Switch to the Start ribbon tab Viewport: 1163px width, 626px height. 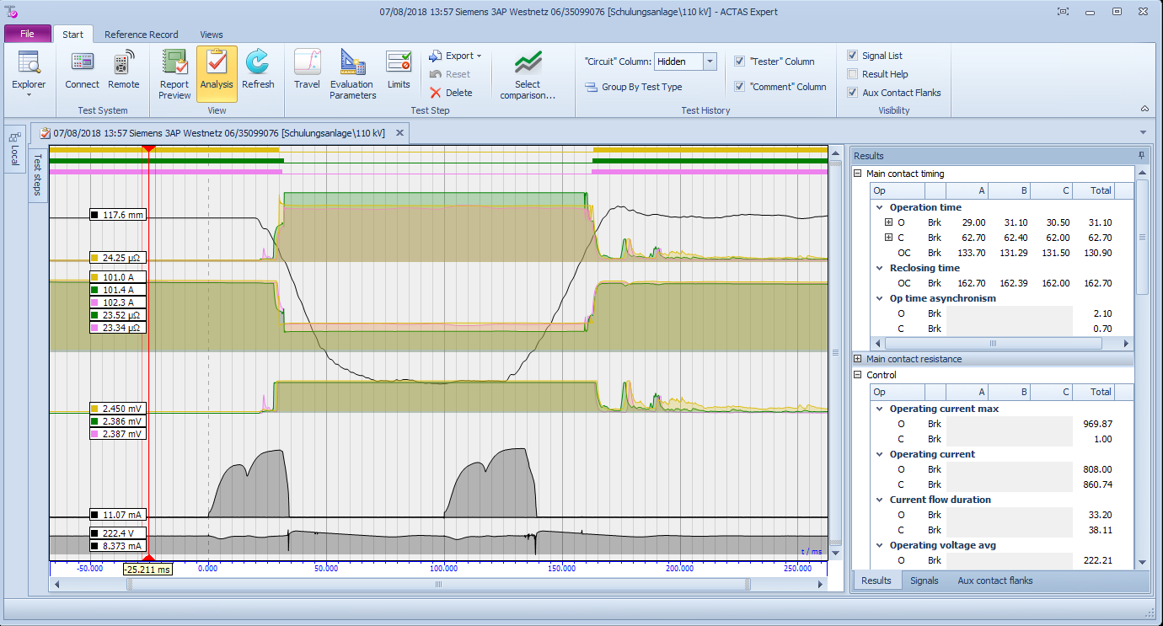point(73,34)
